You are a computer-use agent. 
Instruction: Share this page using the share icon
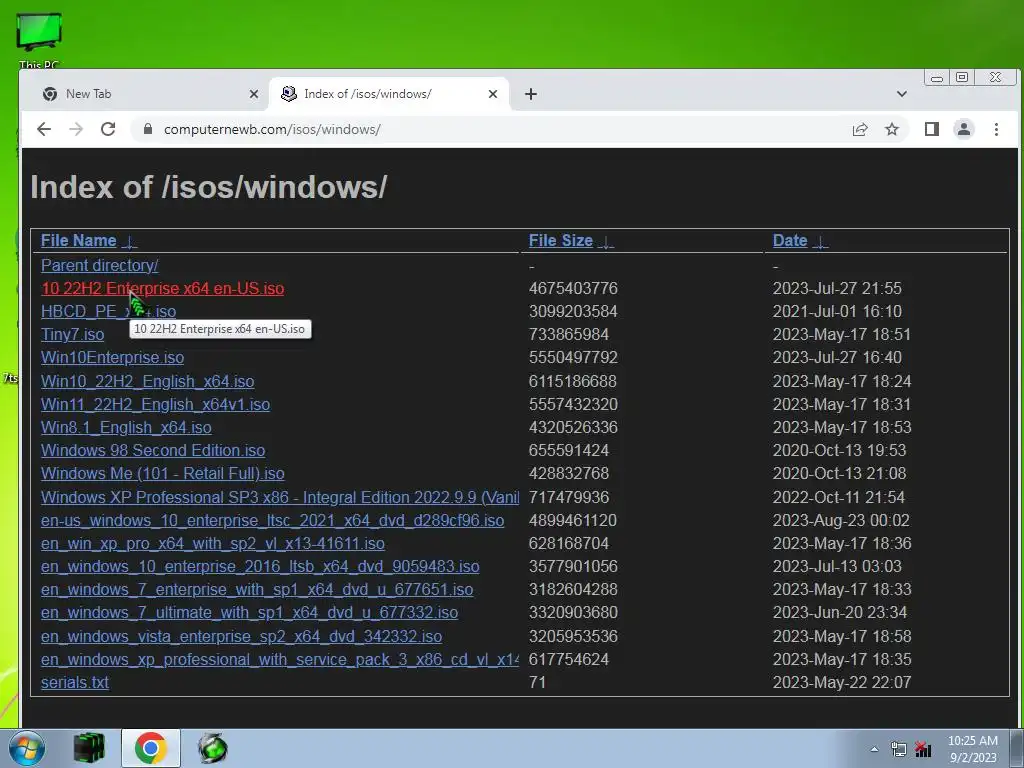pos(860,129)
